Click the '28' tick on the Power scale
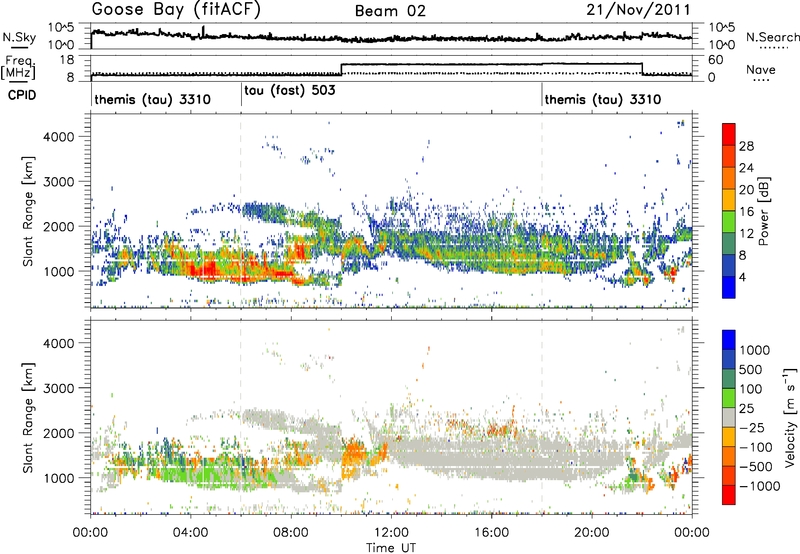Image resolution: width=800 pixels, height=554 pixels. pos(746,146)
